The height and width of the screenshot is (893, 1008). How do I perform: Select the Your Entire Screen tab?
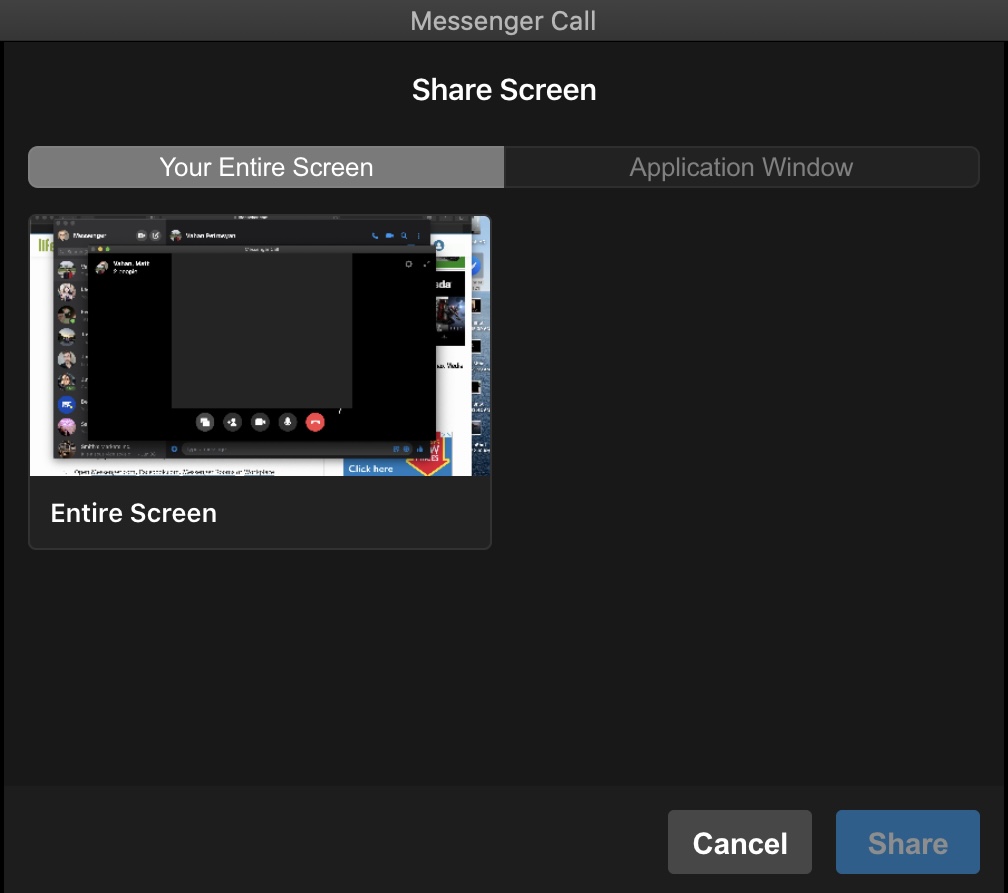click(x=265, y=166)
